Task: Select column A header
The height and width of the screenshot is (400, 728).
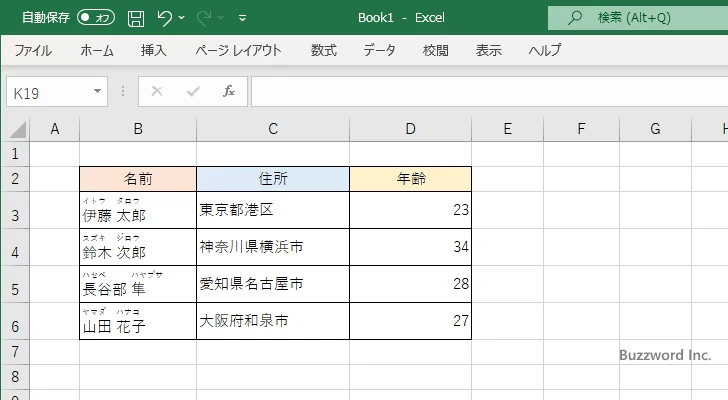Action: click(55, 129)
